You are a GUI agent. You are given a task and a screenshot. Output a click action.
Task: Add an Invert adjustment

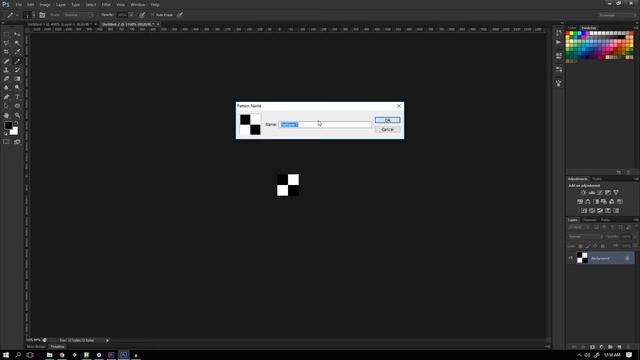click(x=584, y=211)
